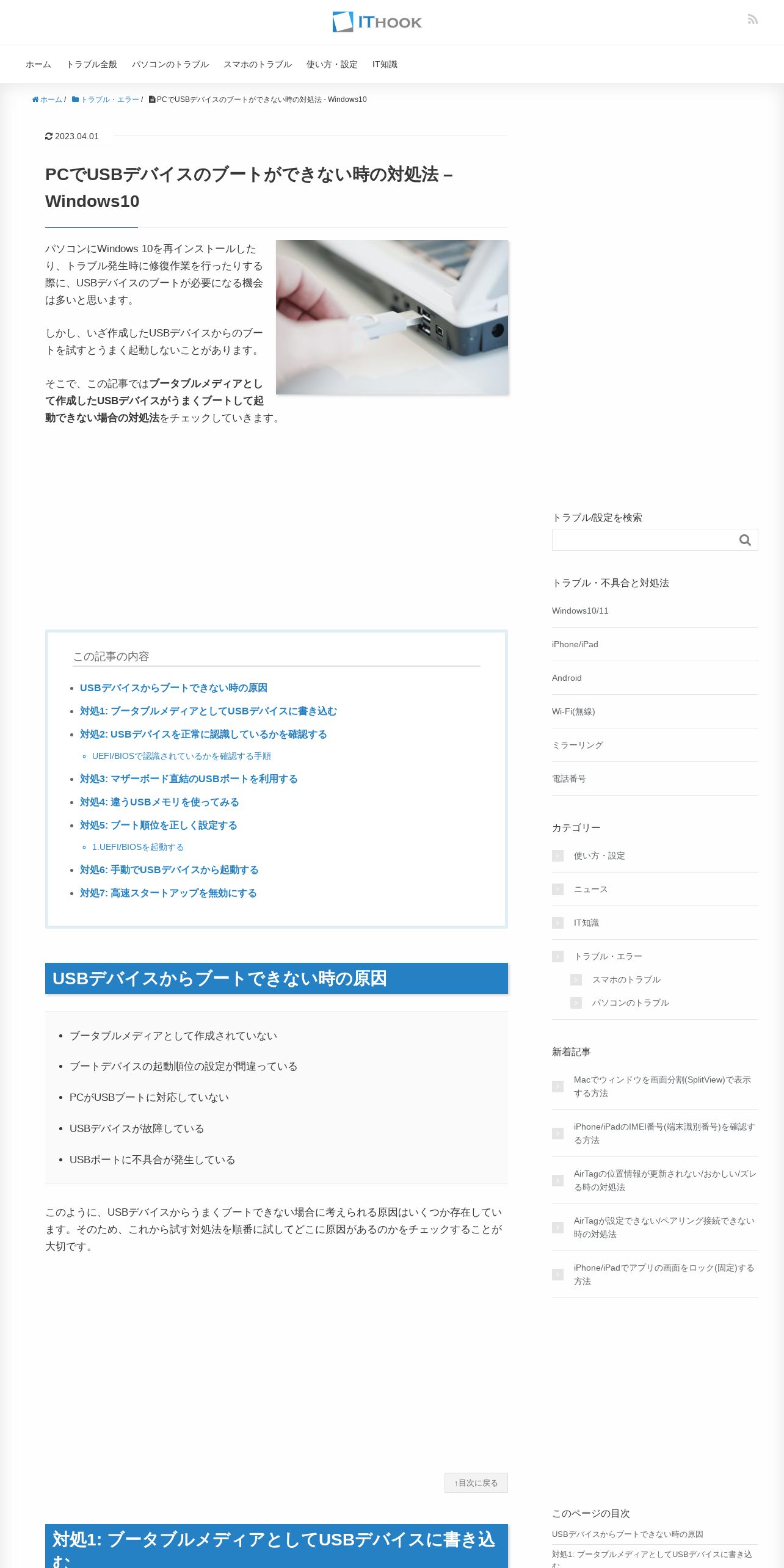
Task: Open ホーム in the navigation menu
Action: (38, 64)
